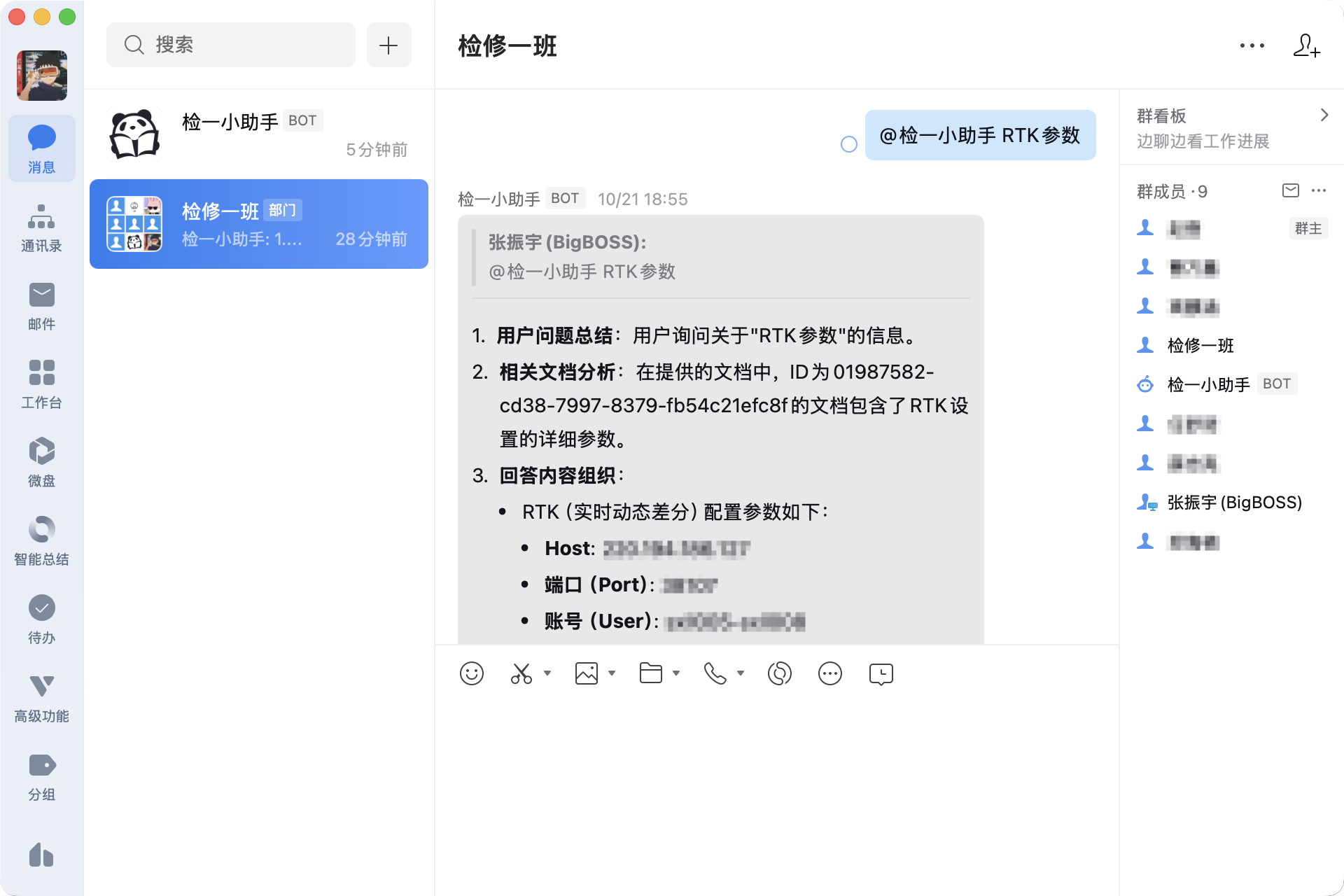Open the 微盘 drive
This screenshot has width=1344, height=896.
41,461
